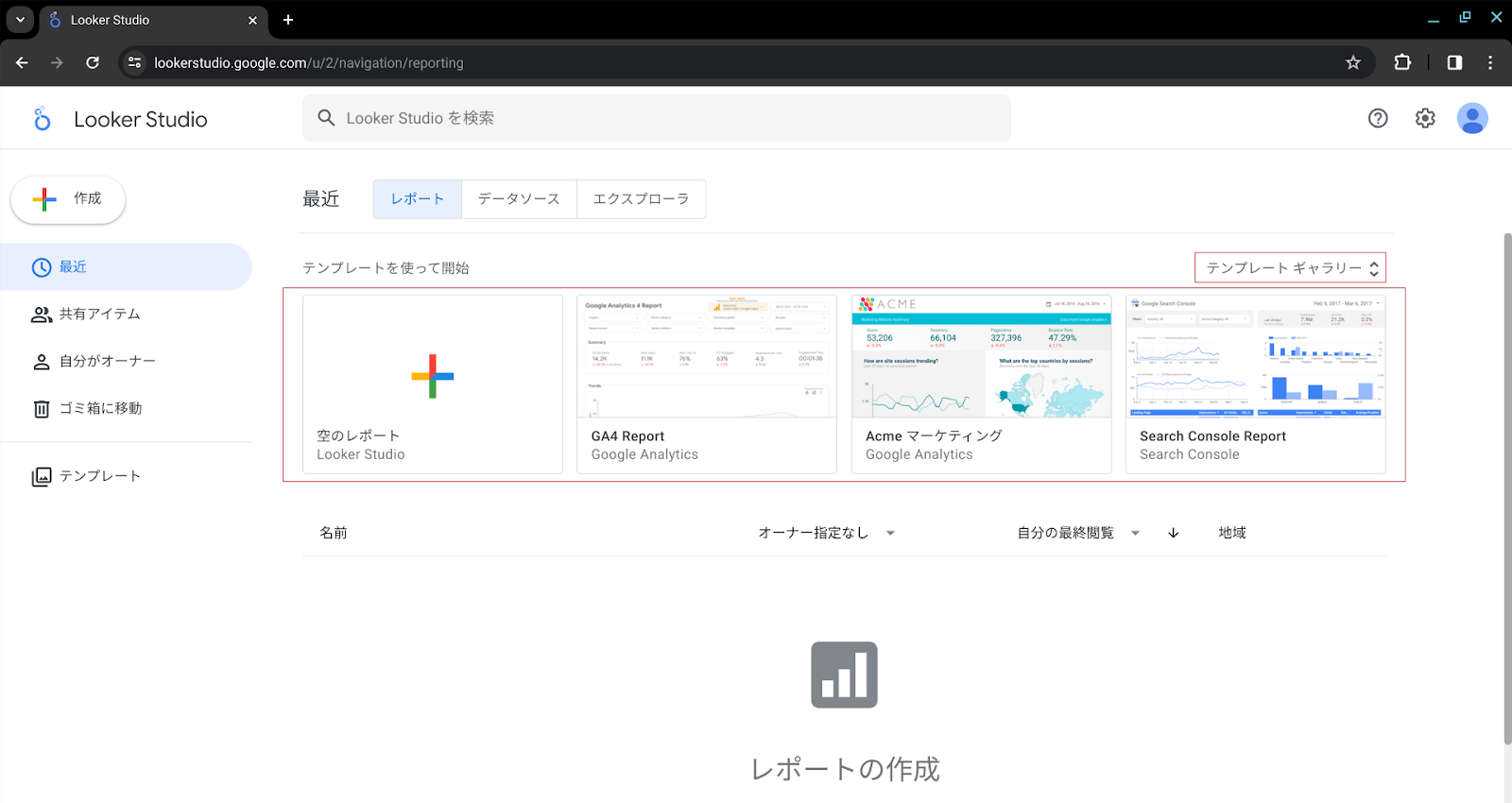Open the Search Console Report template
This screenshot has height=803, width=1512.
point(1255,384)
